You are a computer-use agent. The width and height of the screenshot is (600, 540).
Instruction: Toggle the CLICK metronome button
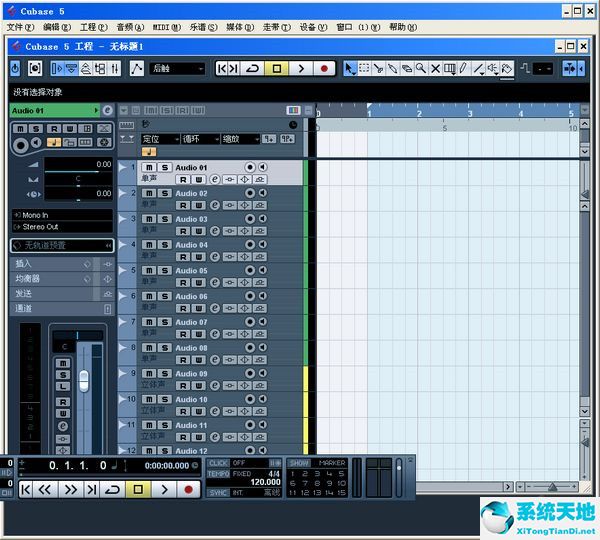click(x=218, y=463)
